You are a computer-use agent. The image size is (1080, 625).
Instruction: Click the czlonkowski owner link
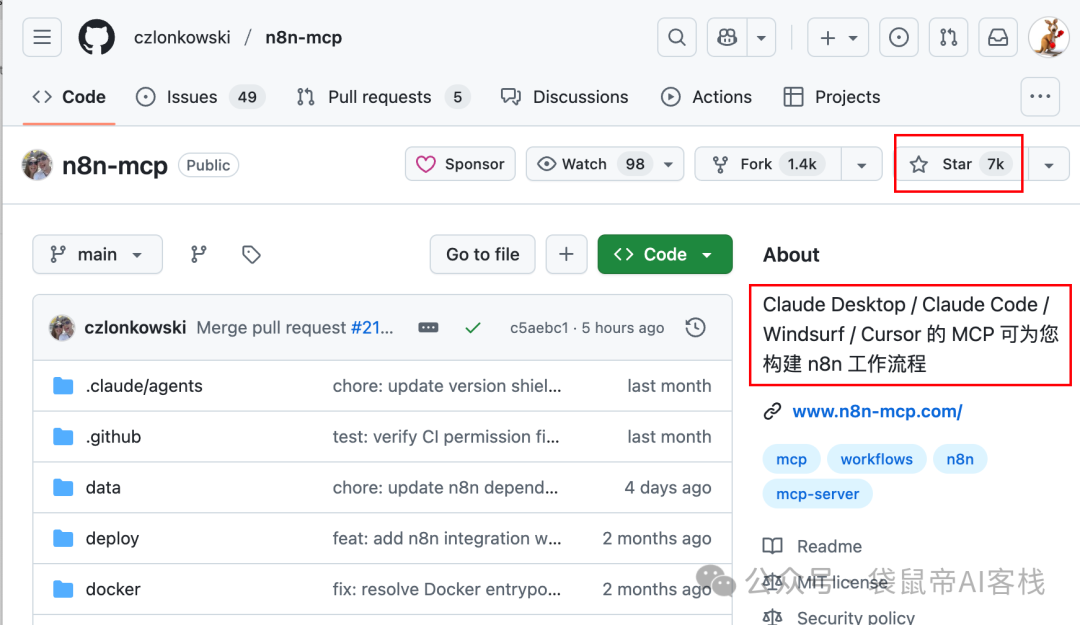(x=182, y=37)
